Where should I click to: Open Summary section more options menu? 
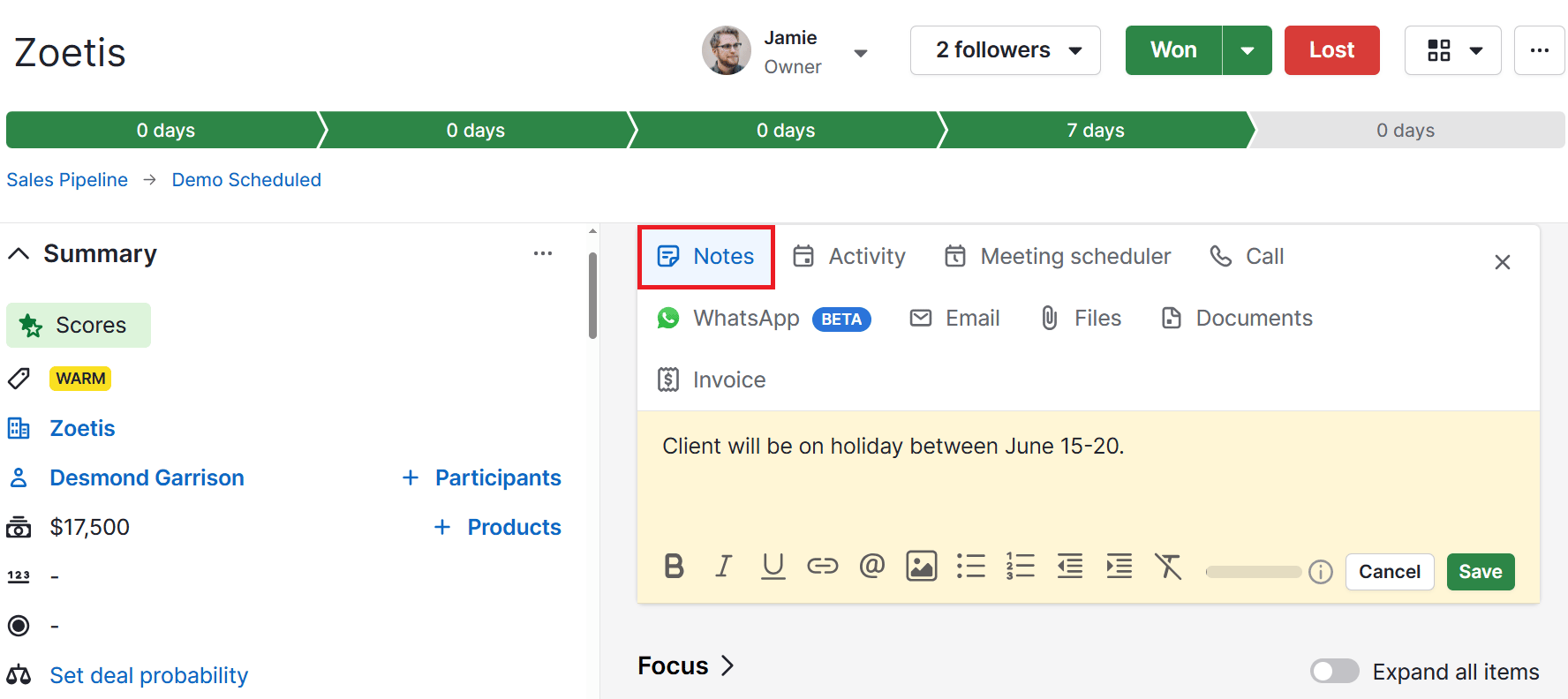(x=543, y=253)
